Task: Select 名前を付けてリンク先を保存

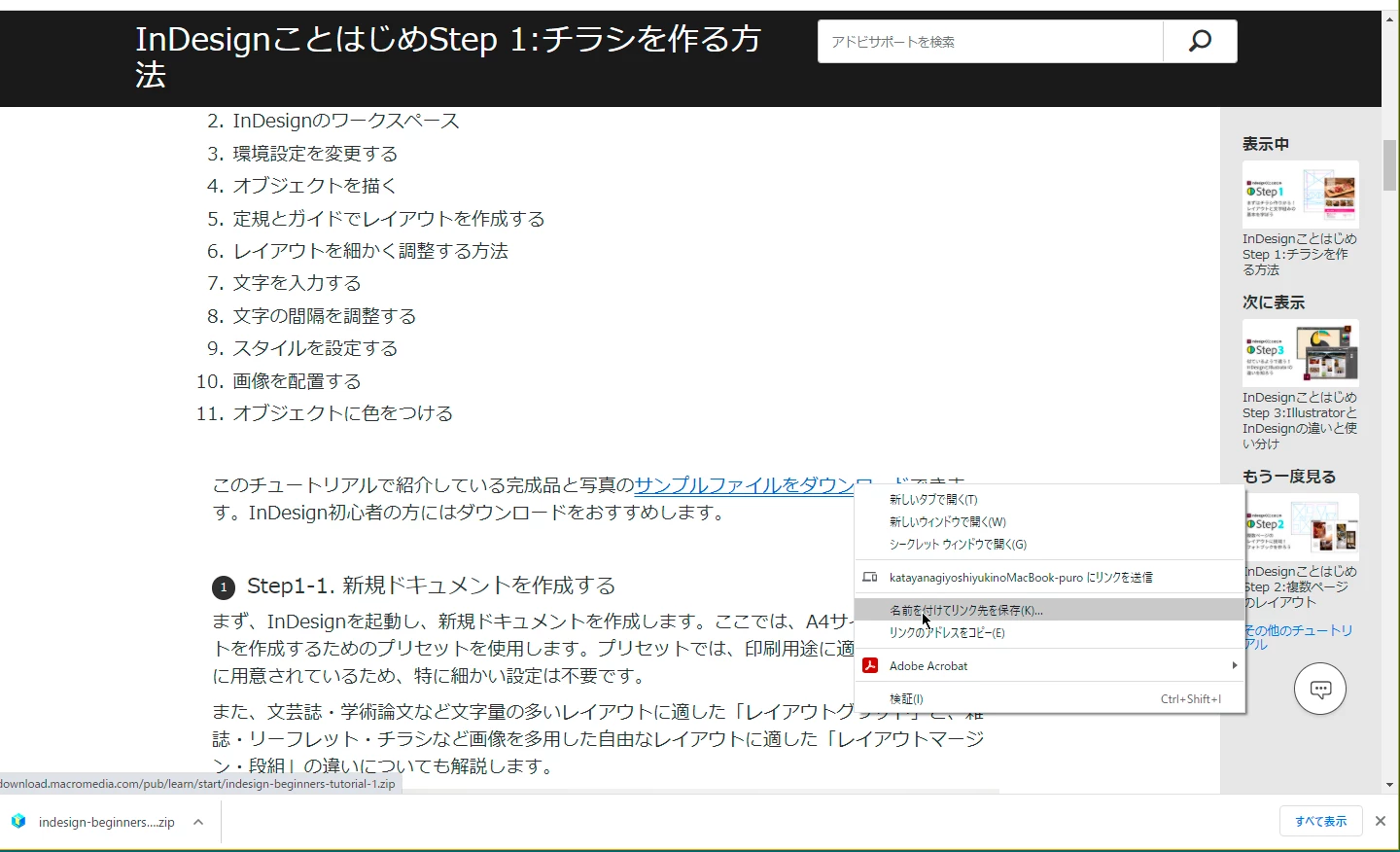Action: pos(1050,611)
